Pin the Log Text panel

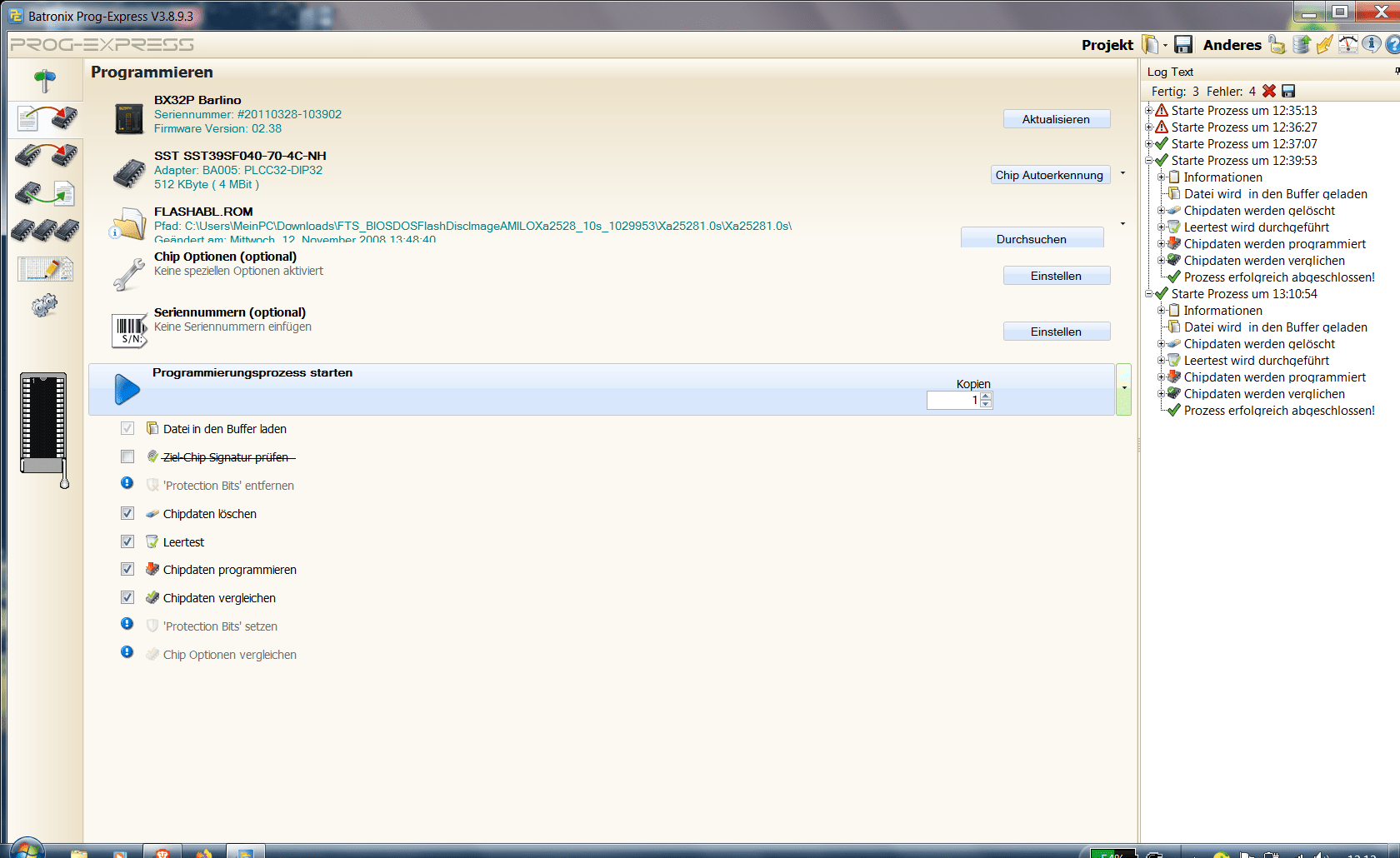pos(1397,72)
